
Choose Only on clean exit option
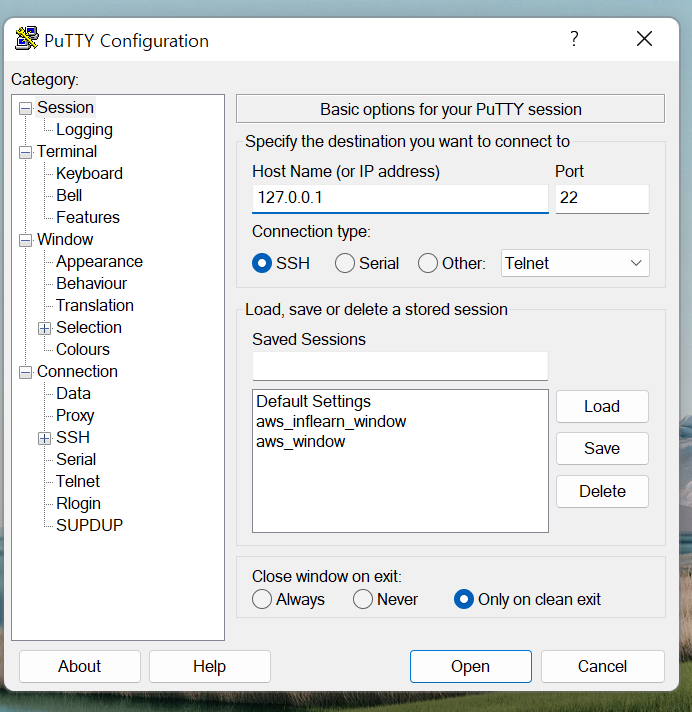tap(464, 599)
